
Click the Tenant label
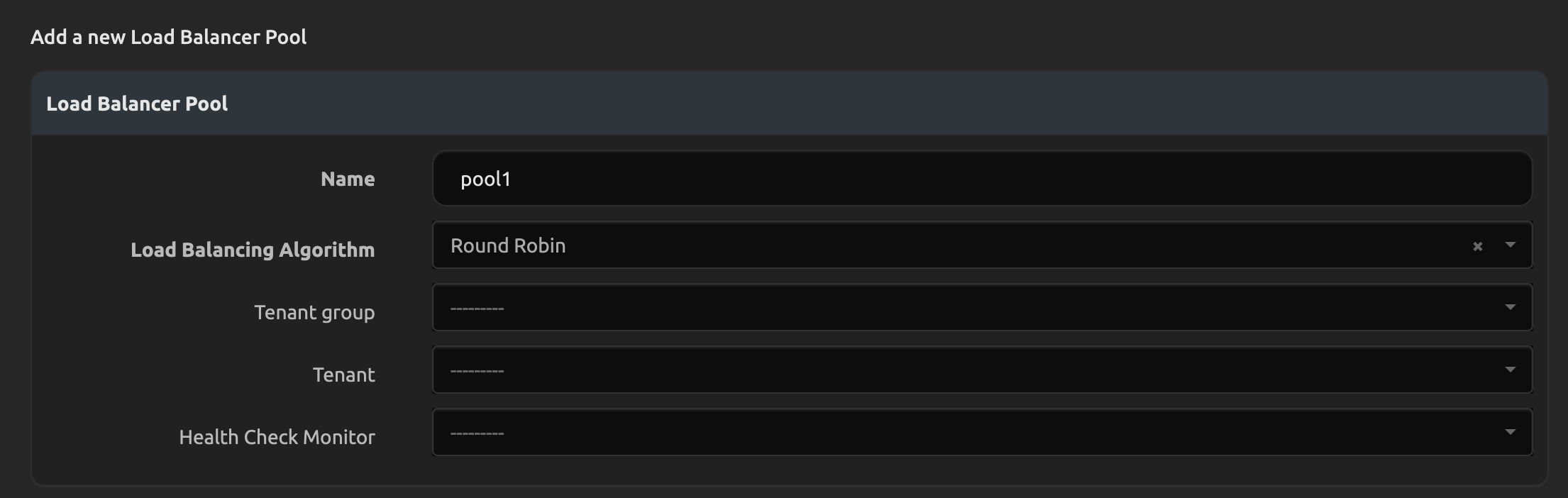pyautogui.click(x=344, y=375)
